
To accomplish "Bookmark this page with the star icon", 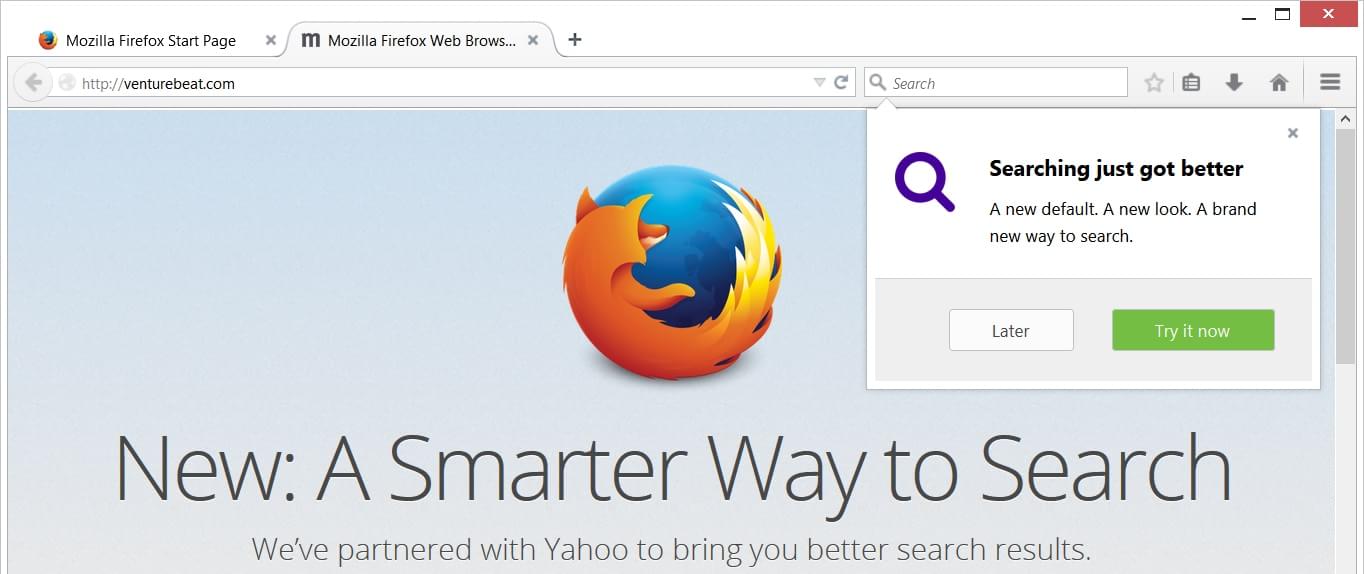I will pos(1154,83).
